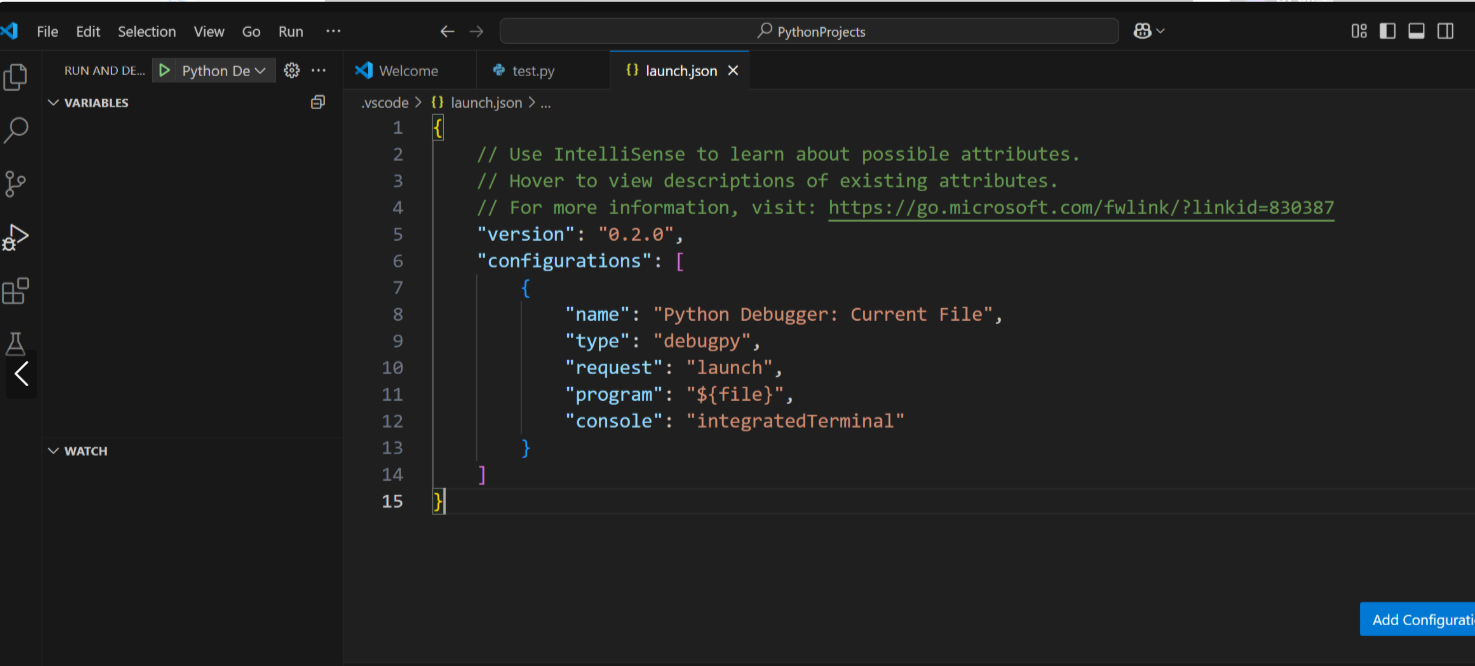Open the Python debug configuration dropdown
Screen dimensions: 1475x666
pyautogui.click(x=225, y=71)
